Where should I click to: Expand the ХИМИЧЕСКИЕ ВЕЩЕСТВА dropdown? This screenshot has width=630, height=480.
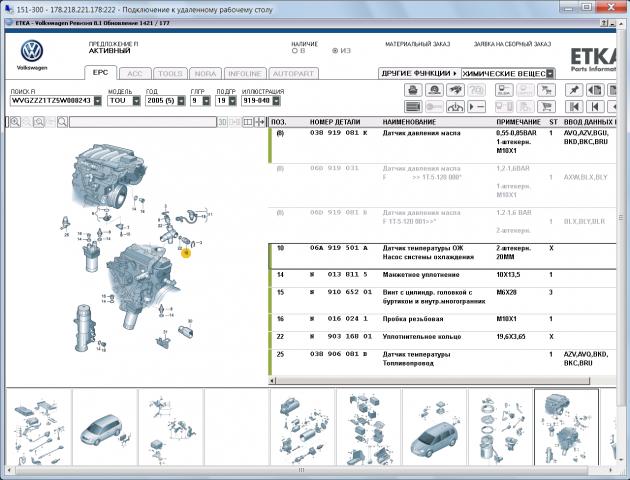550,74
